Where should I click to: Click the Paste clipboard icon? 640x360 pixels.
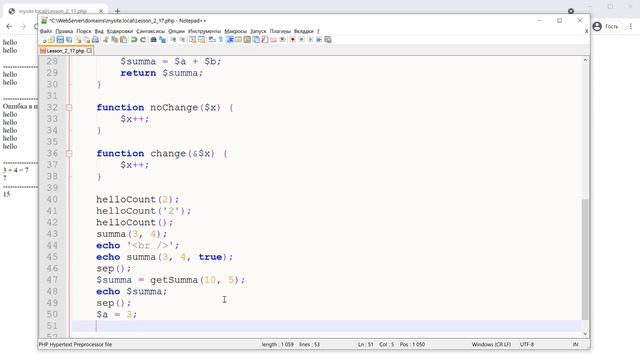tap(123, 40)
